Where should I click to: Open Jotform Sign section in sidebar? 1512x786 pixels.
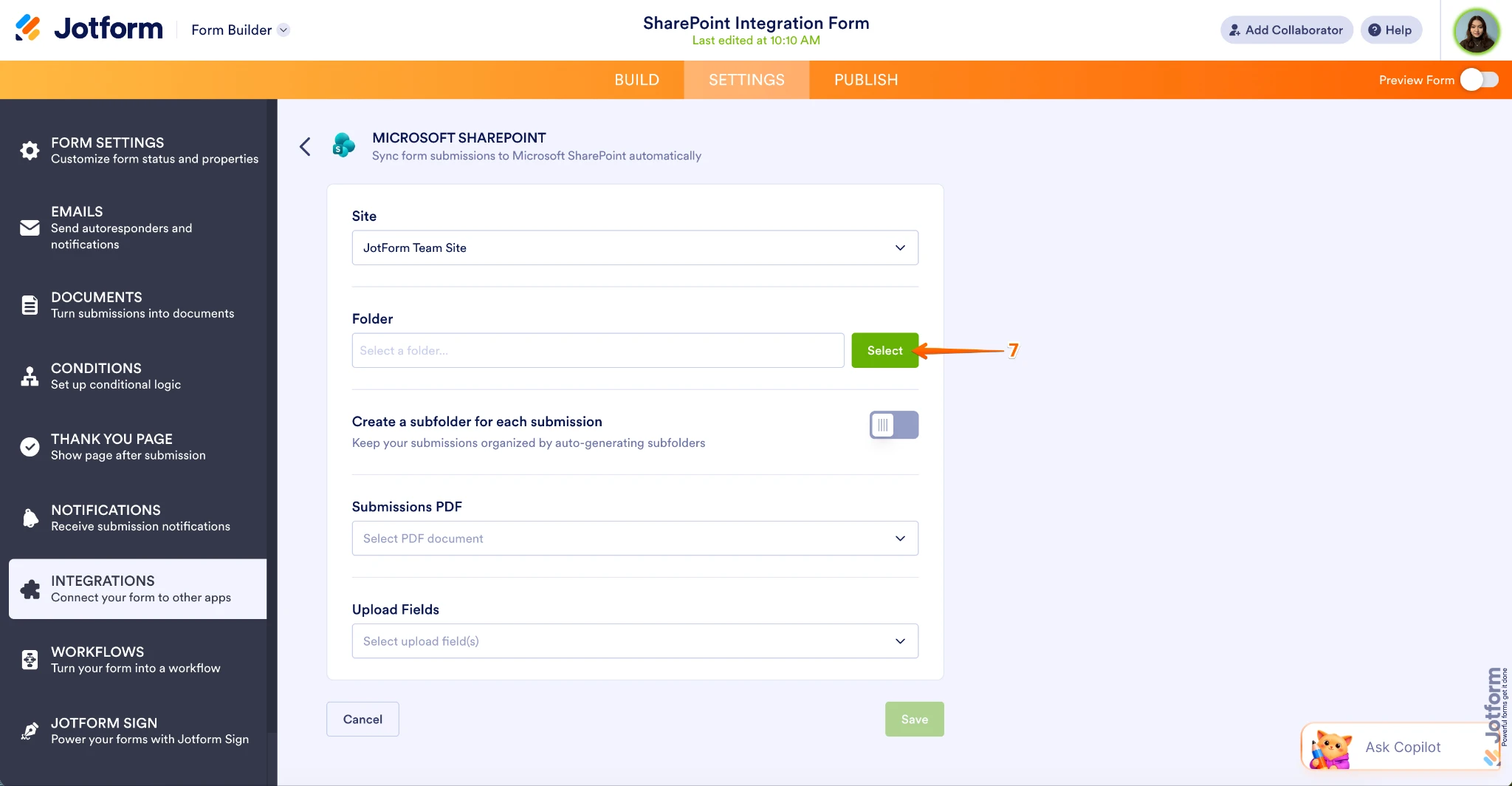pos(138,731)
